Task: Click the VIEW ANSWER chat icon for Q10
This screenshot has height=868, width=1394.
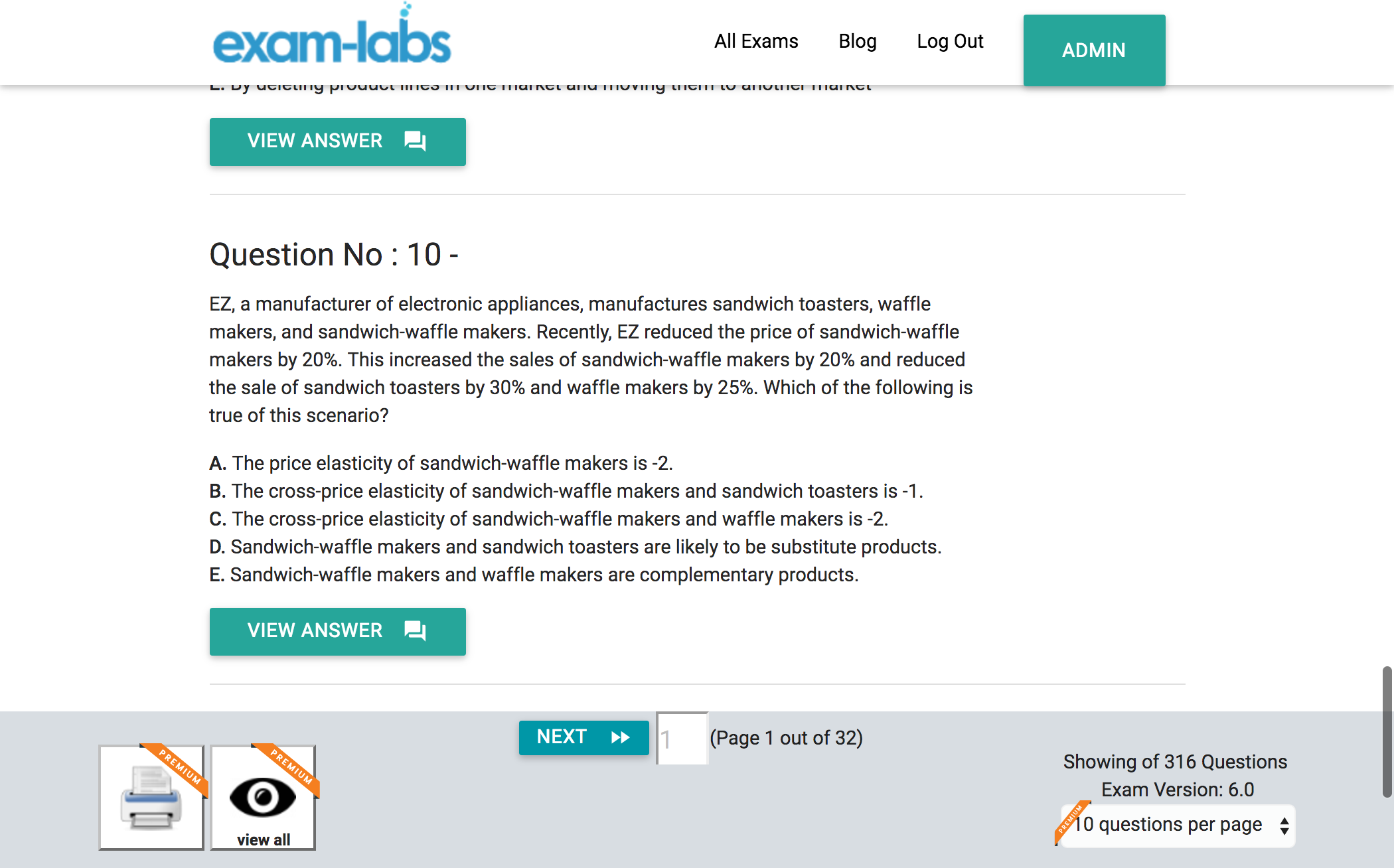Action: click(417, 629)
